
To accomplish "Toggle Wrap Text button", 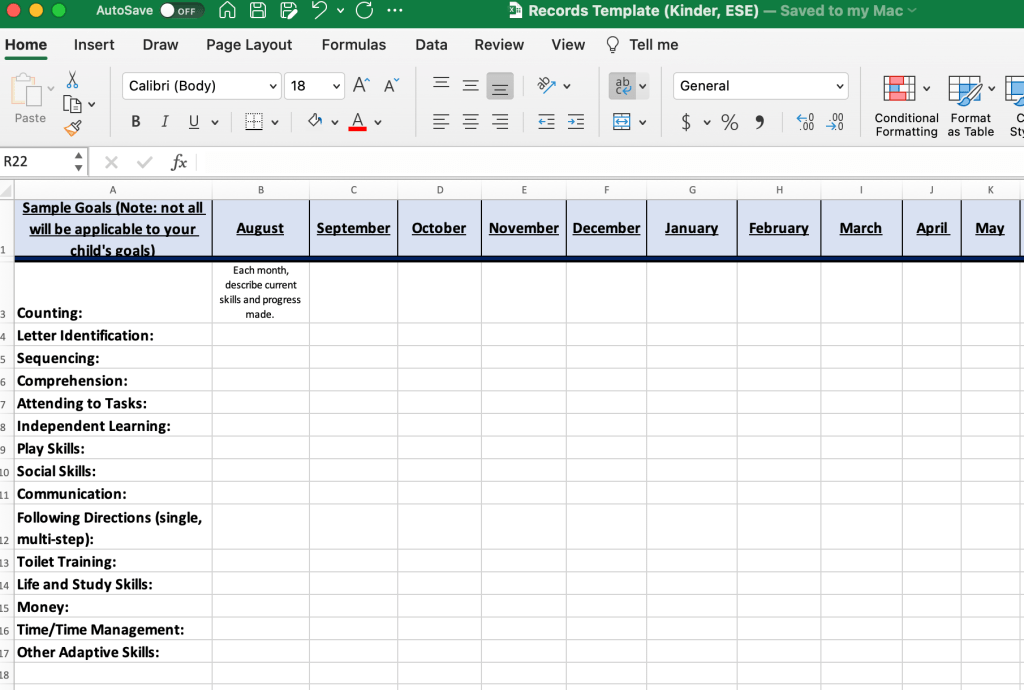I will pos(622,86).
